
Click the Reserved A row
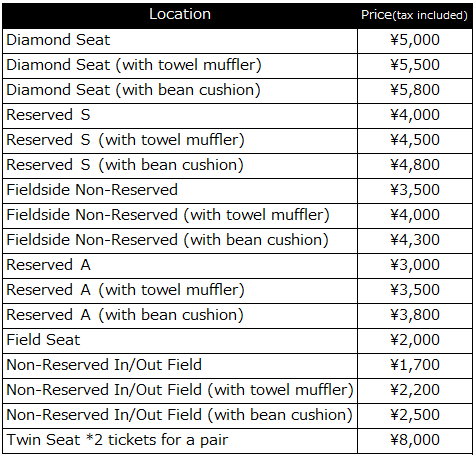[237, 265]
